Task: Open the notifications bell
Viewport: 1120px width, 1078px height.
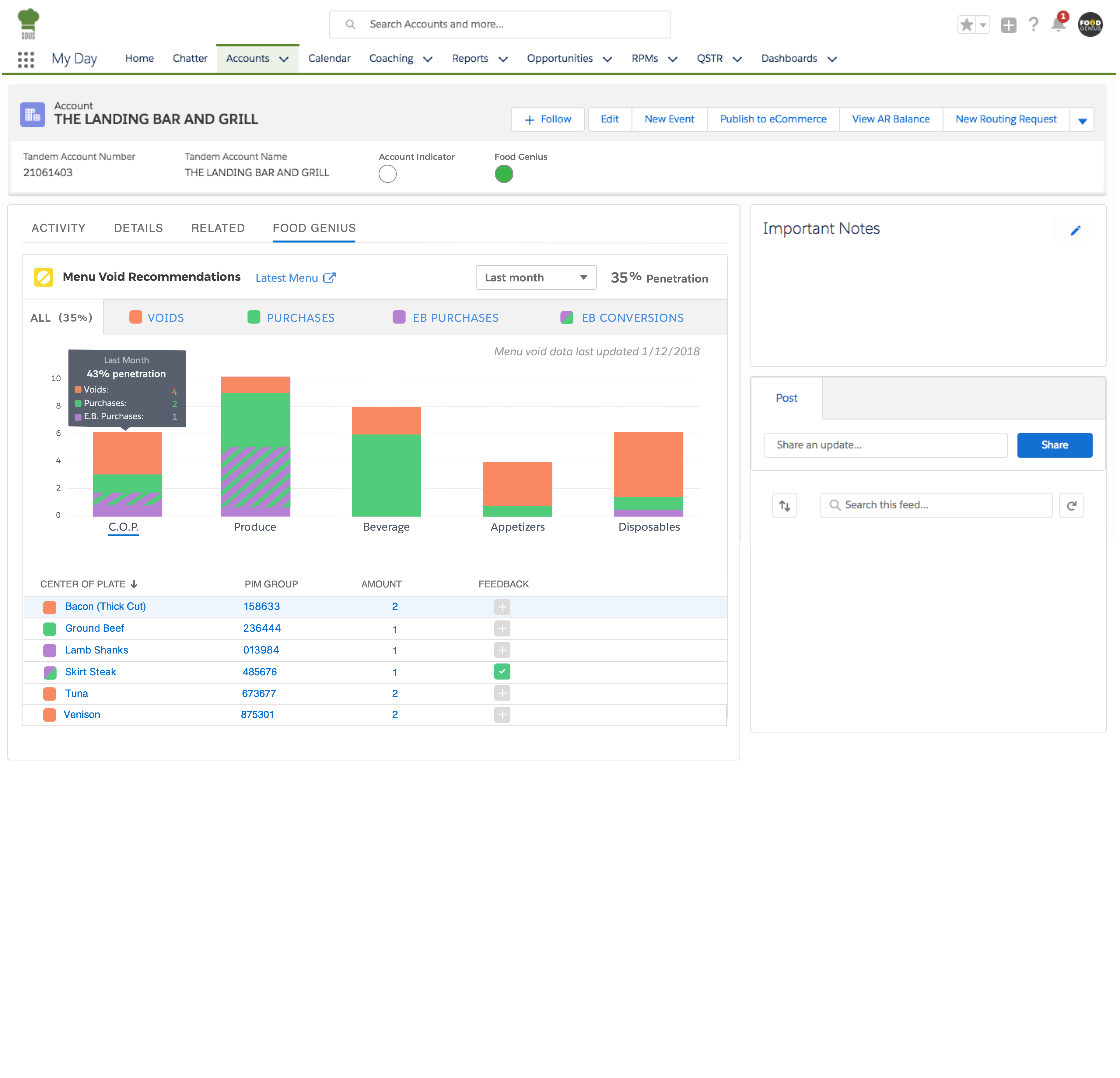Action: [x=1058, y=24]
